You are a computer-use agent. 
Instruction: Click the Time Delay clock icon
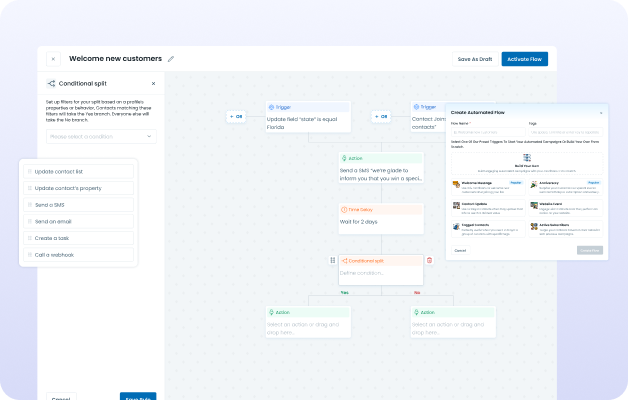tap(345, 210)
